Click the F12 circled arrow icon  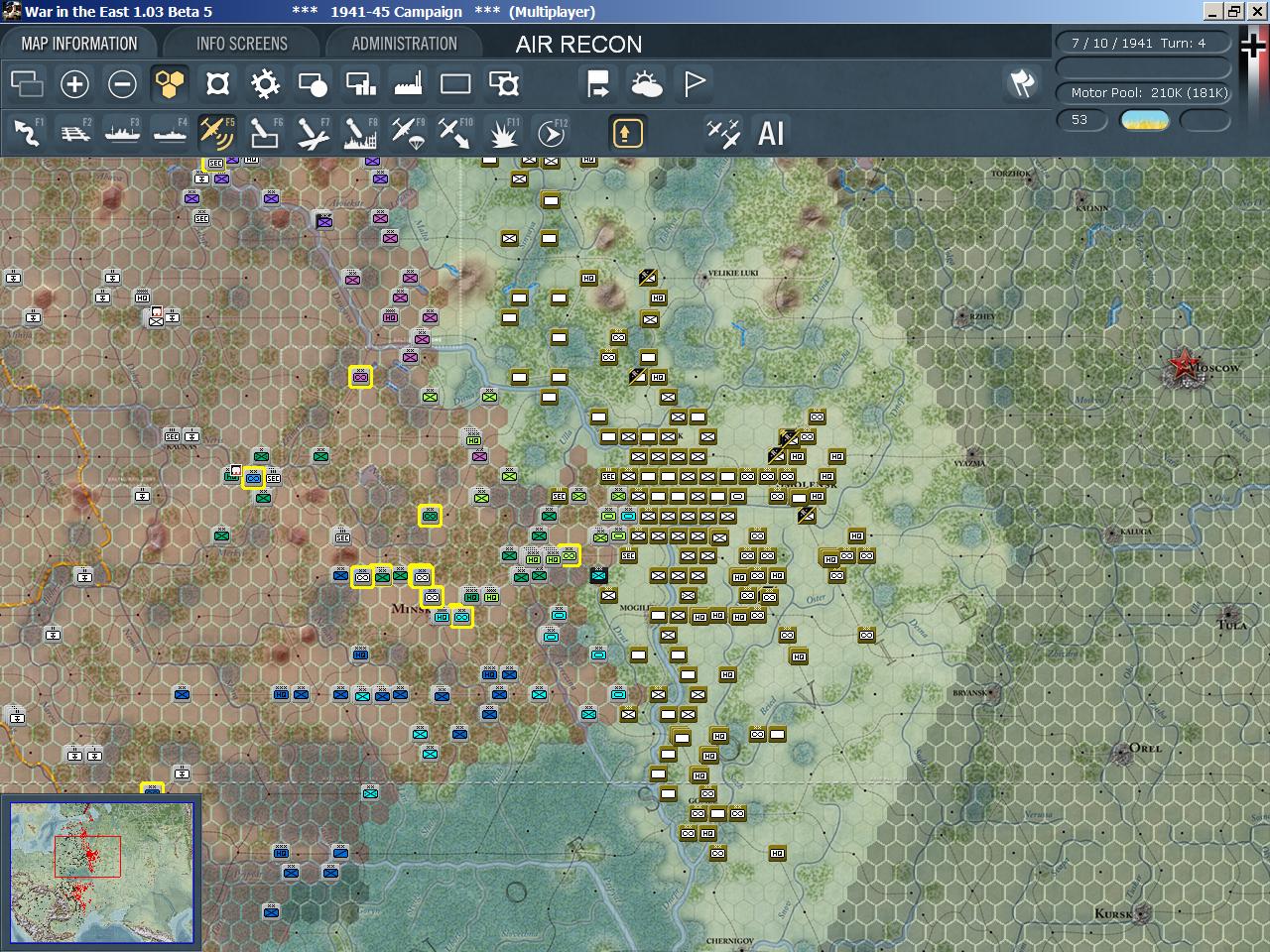551,133
